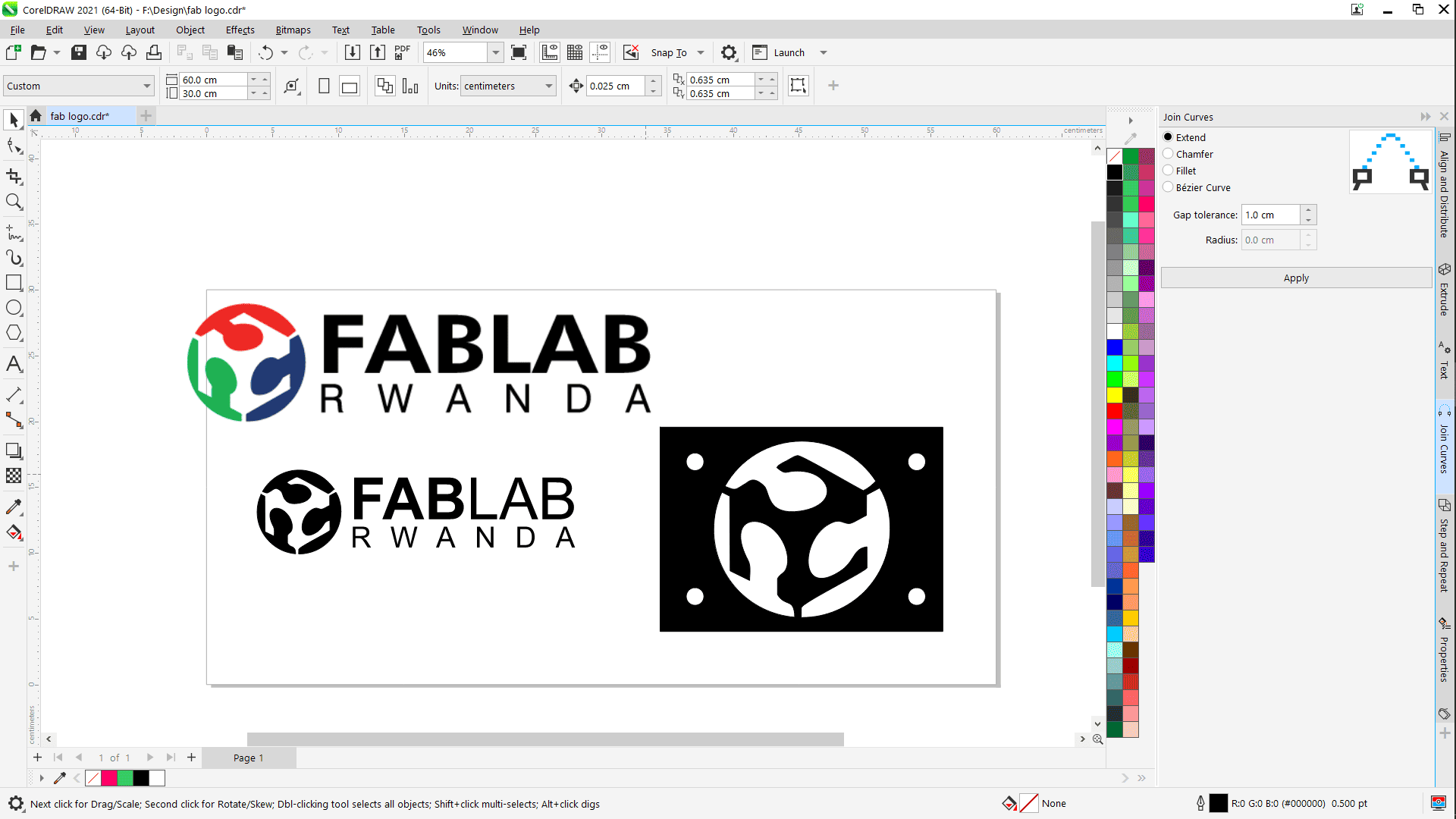The height and width of the screenshot is (819, 1456).
Task: Collapse the Join Curves docker
Action: [1425, 117]
